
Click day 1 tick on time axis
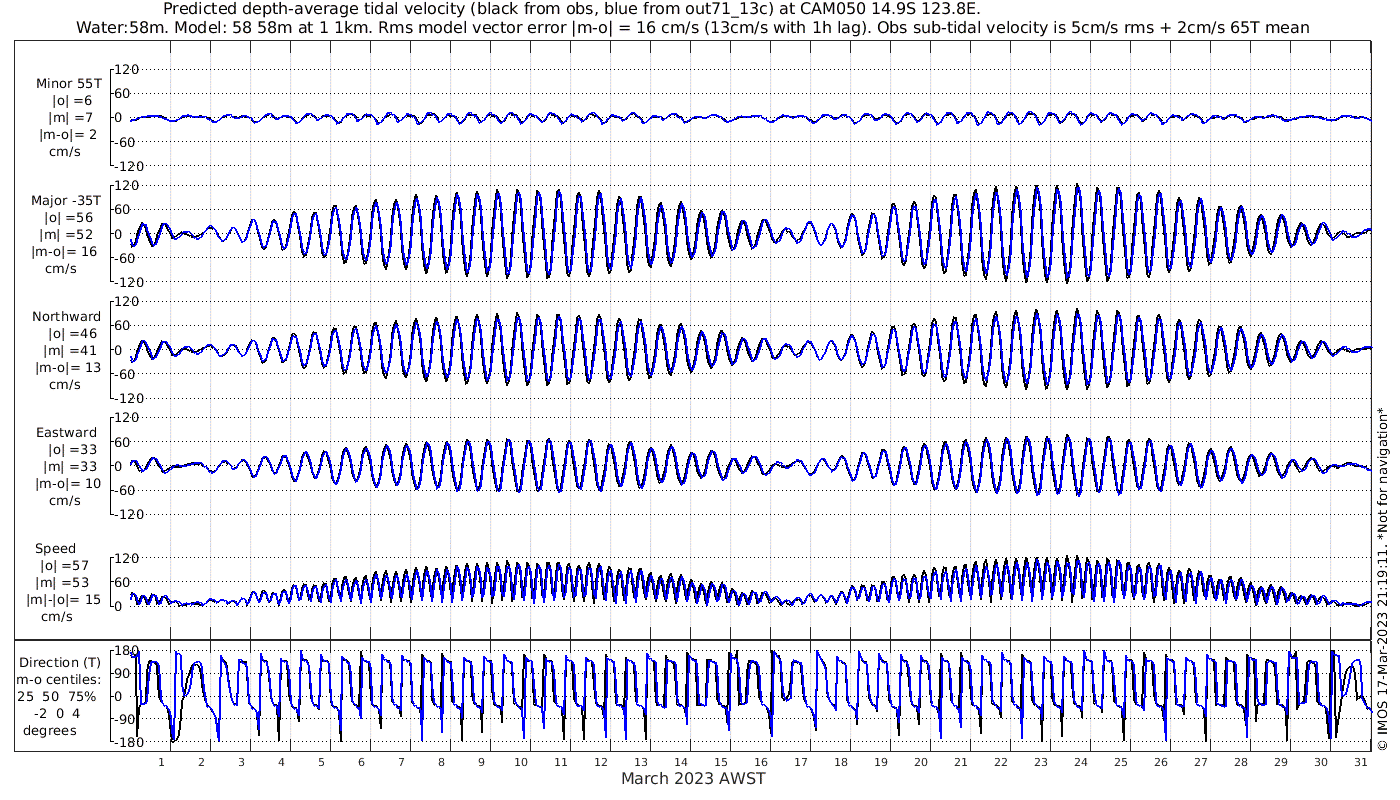pos(161,761)
